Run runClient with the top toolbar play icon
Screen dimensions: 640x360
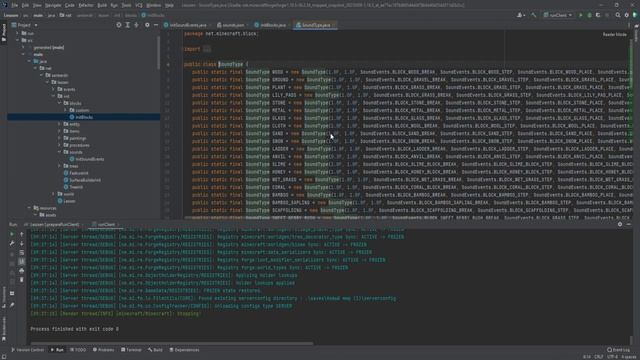point(581,15)
